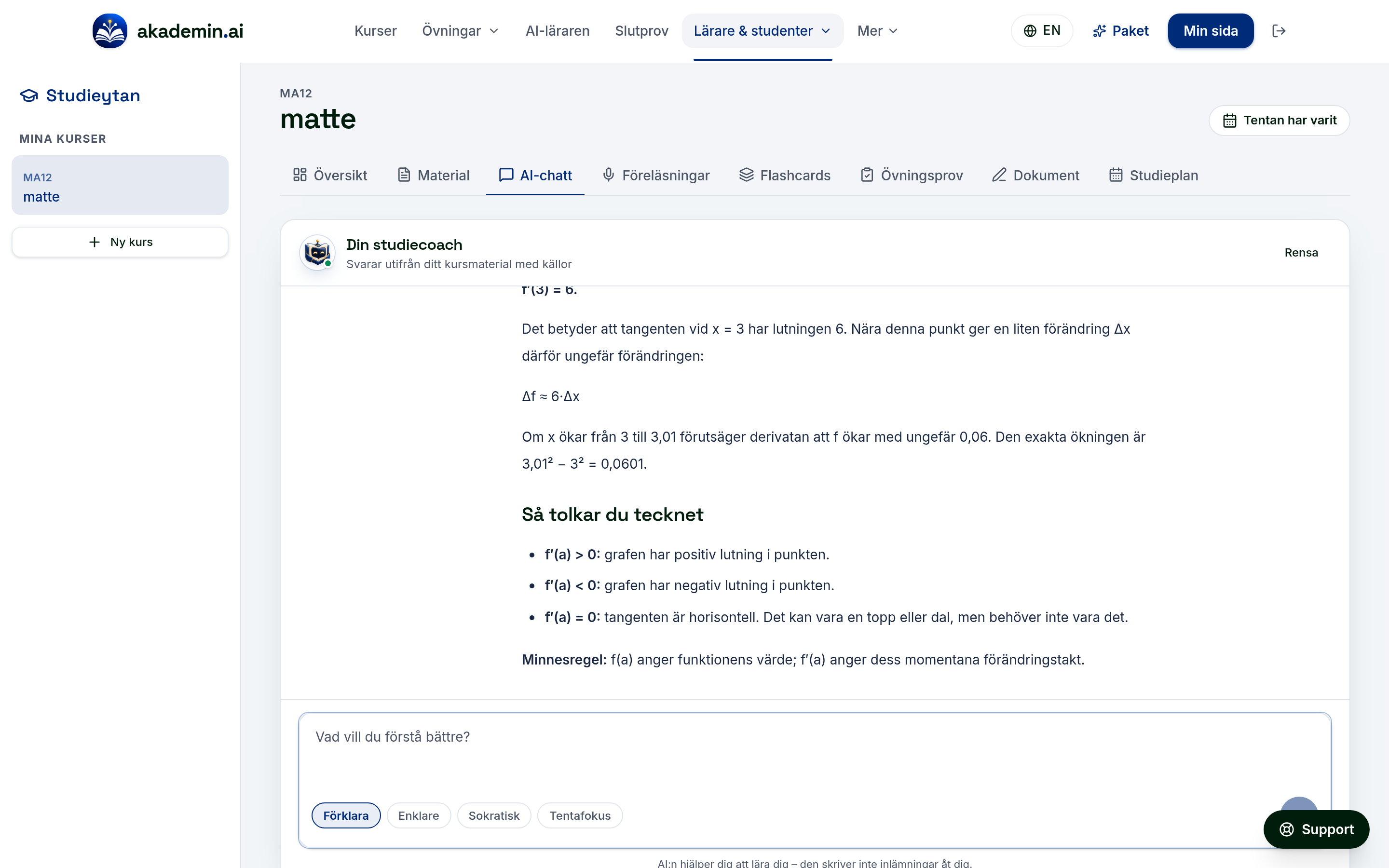1389x868 pixels.
Task: Expand the Lärare & studenter menu
Action: 762,31
